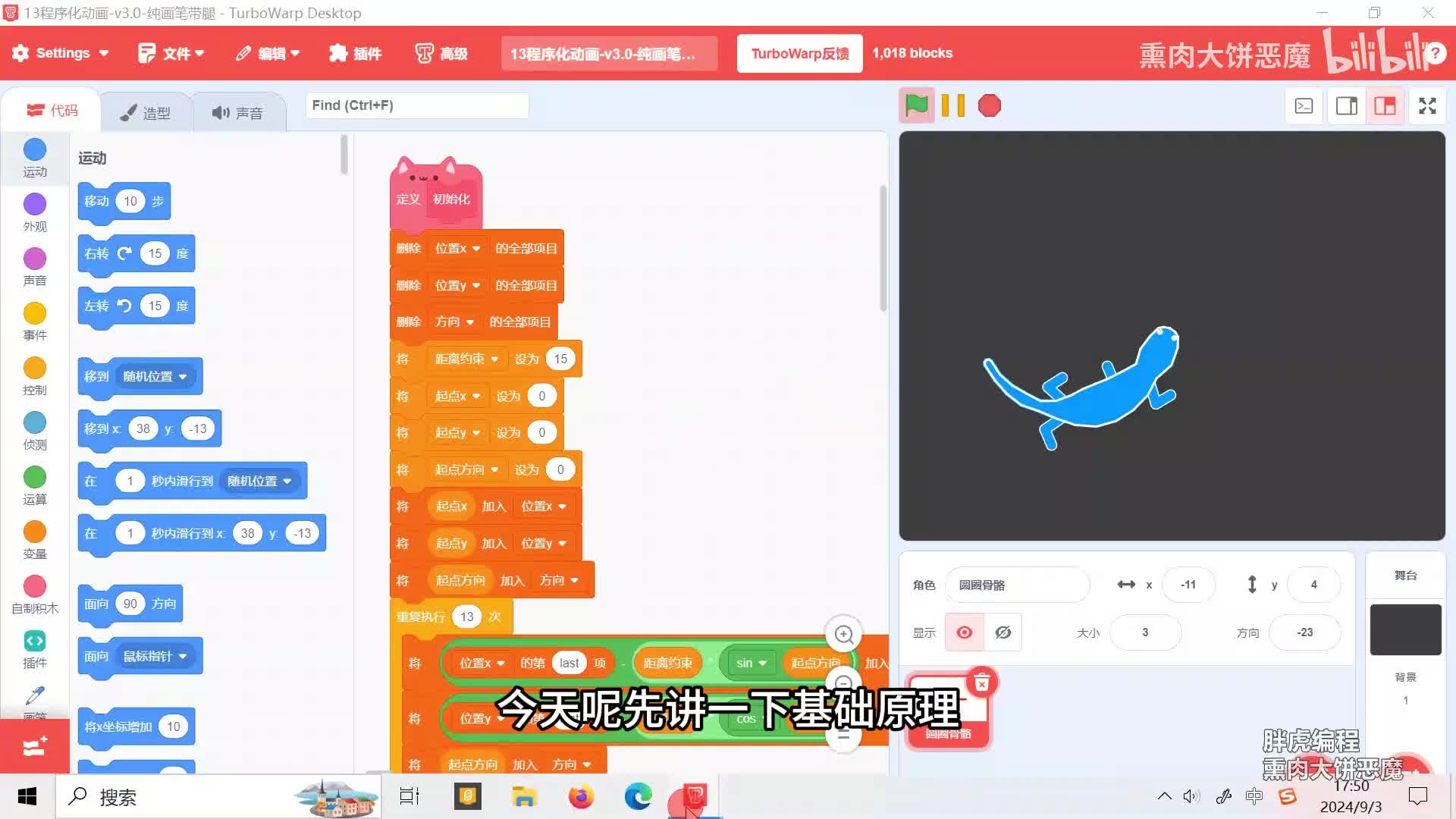Expand 随机位置 dropdown in 移到 block

(155, 376)
